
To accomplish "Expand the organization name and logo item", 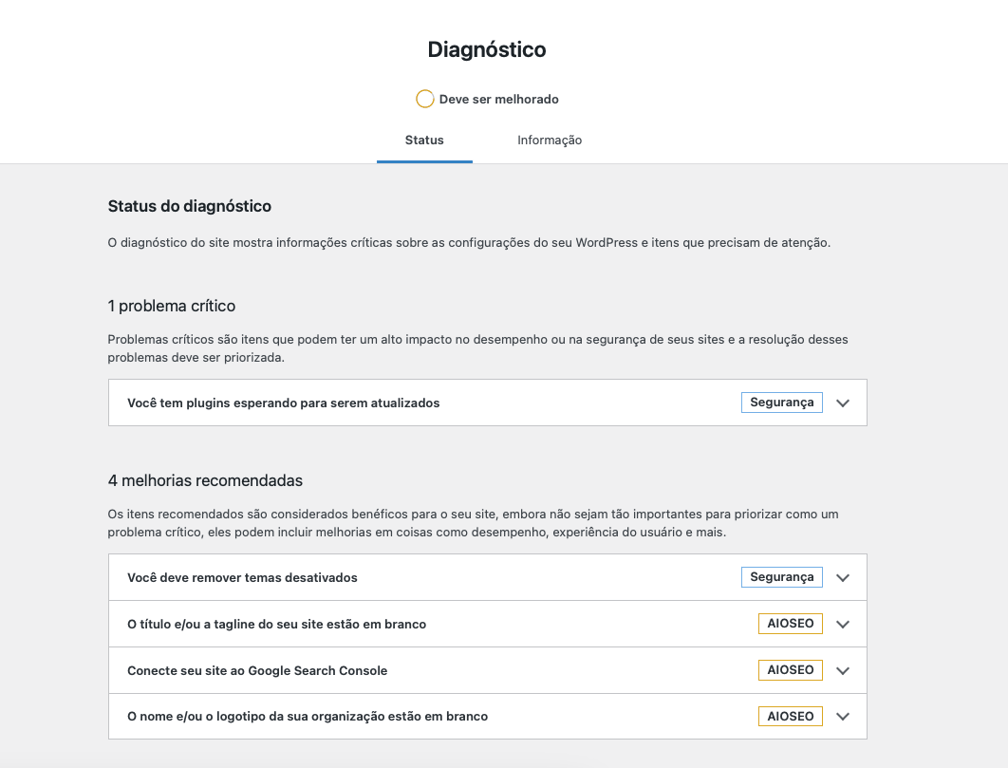I will coord(842,716).
